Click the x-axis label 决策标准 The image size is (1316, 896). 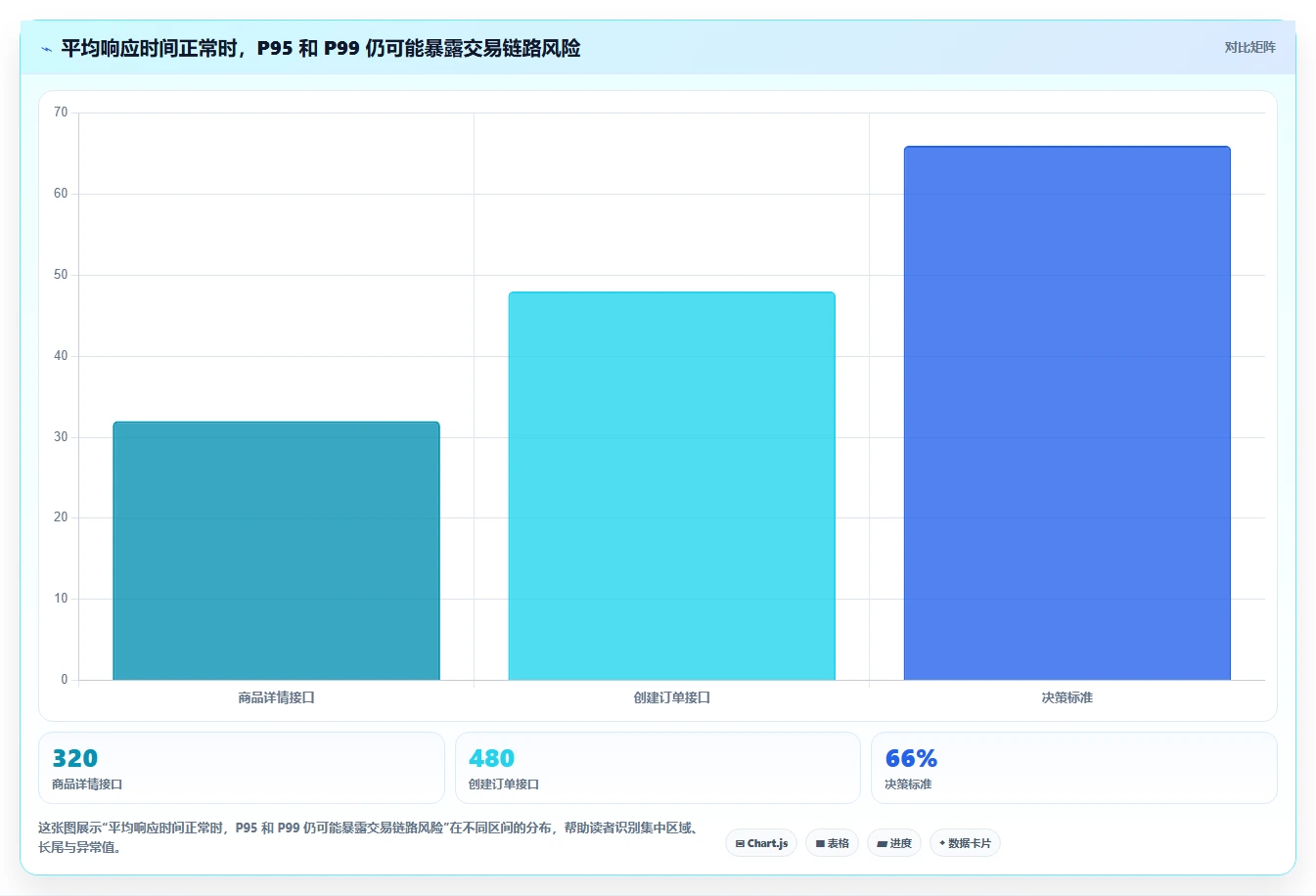1066,697
